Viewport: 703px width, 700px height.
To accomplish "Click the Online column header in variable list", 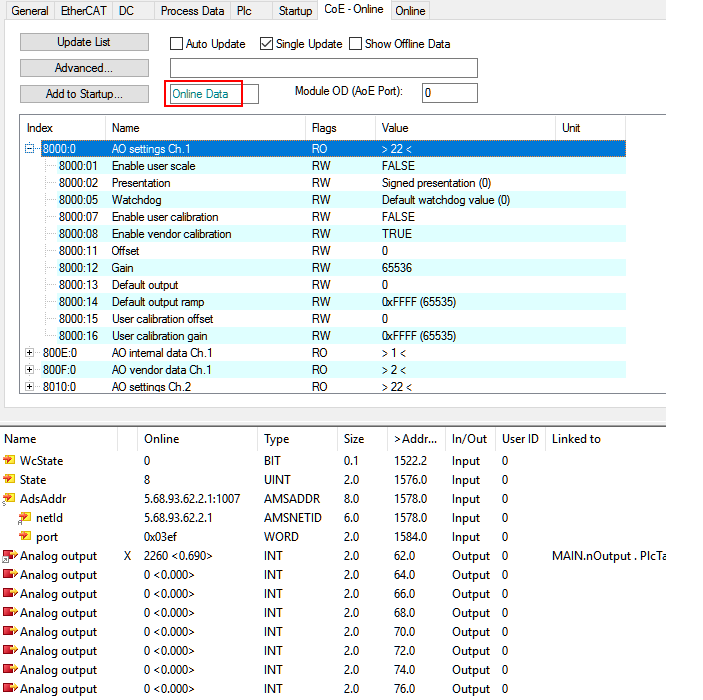I will [197, 439].
